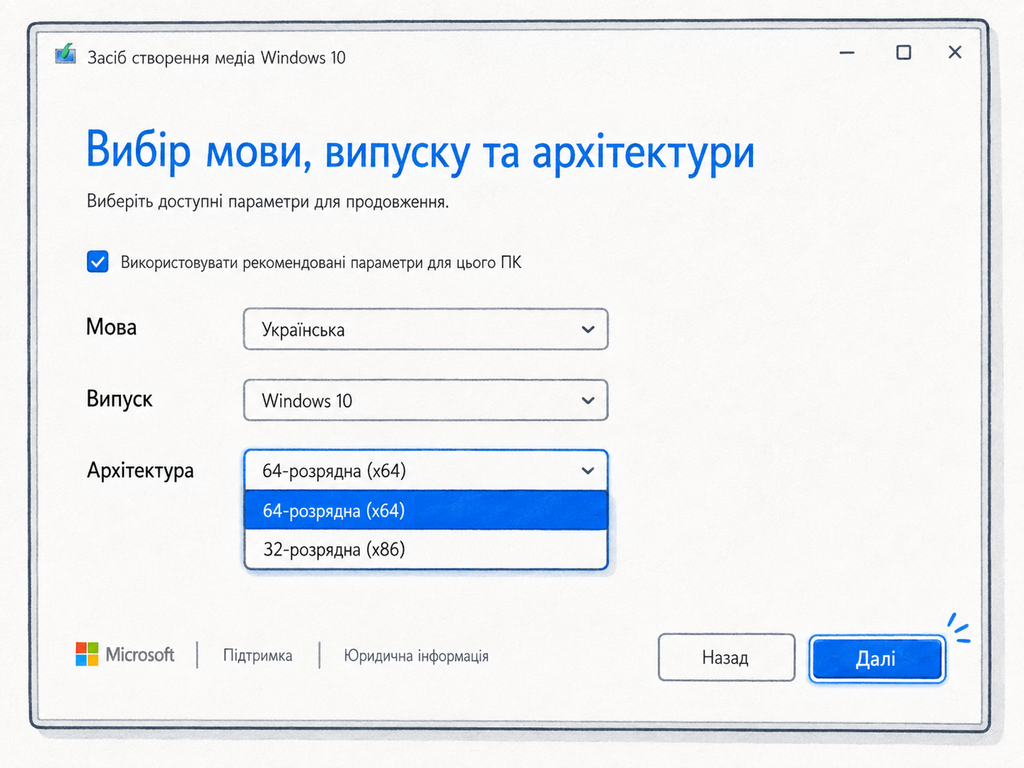Click the Випуск label
This screenshot has width=1024, height=768.
[120, 398]
